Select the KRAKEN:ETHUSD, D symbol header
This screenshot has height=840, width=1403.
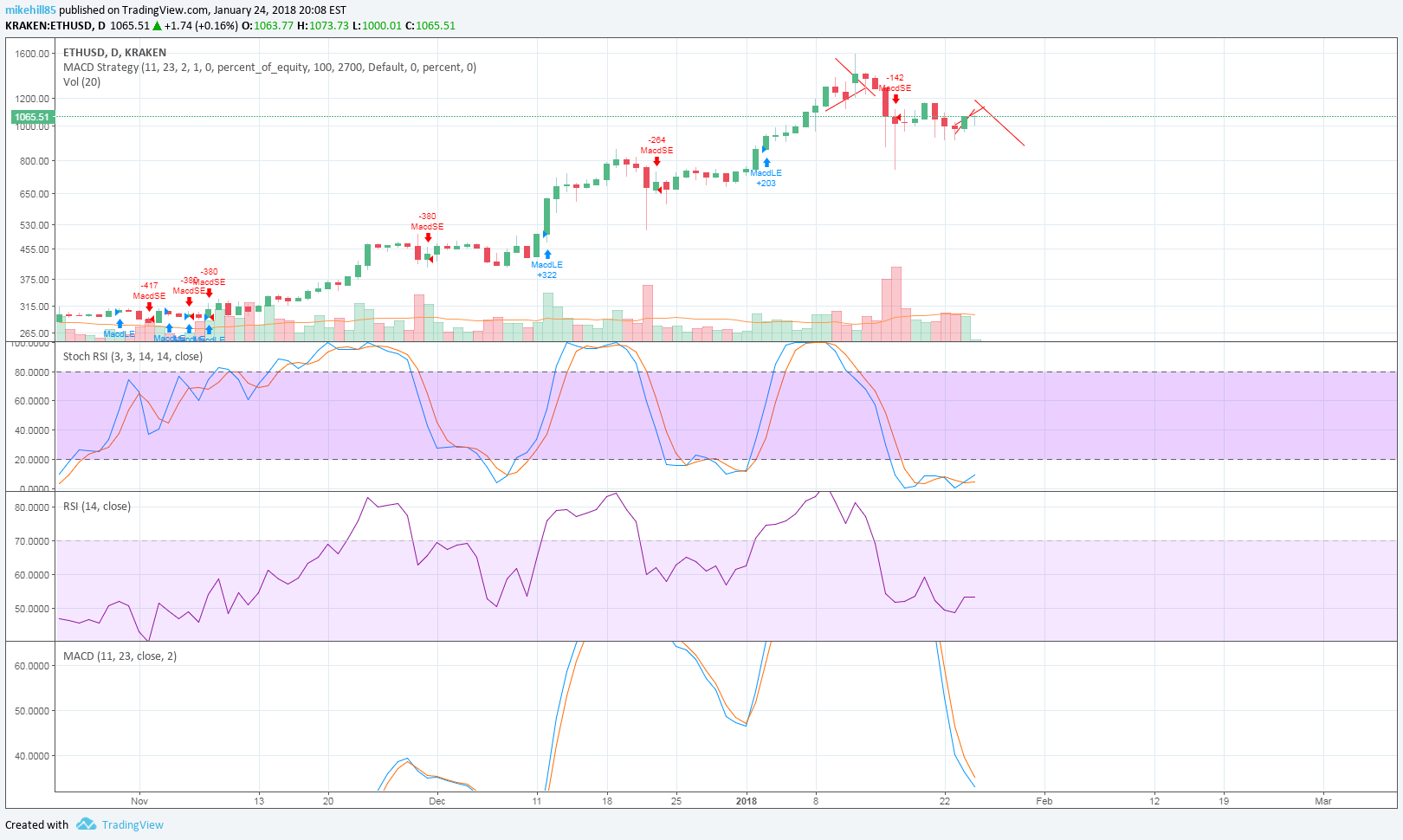(x=55, y=26)
